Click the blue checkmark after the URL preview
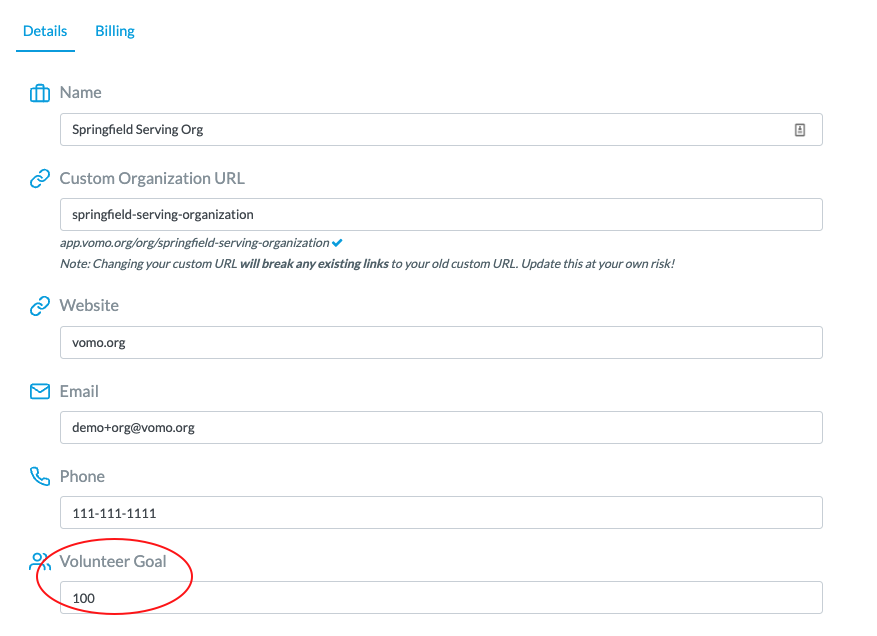This screenshot has width=877, height=636. click(337, 243)
